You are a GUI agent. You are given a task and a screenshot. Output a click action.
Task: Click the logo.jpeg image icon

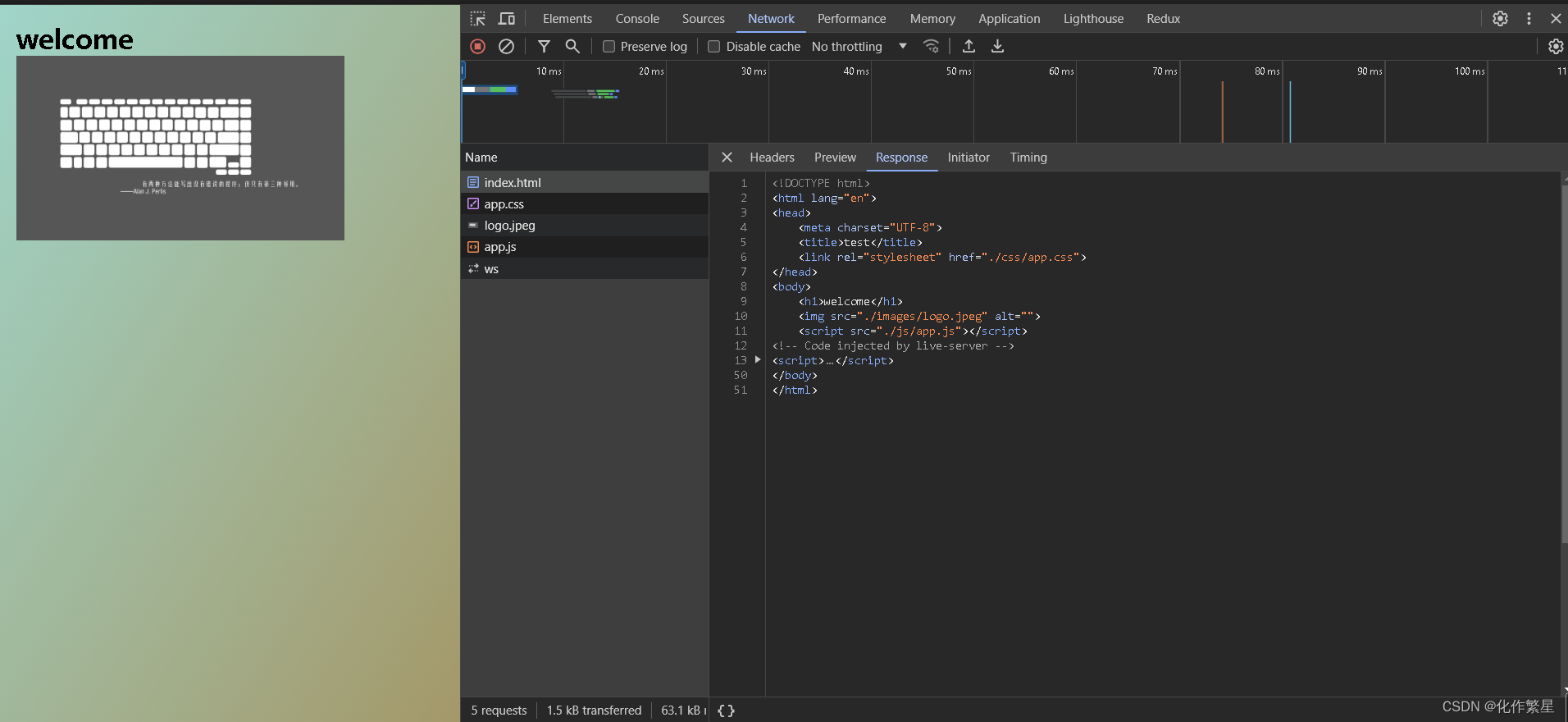tap(473, 225)
